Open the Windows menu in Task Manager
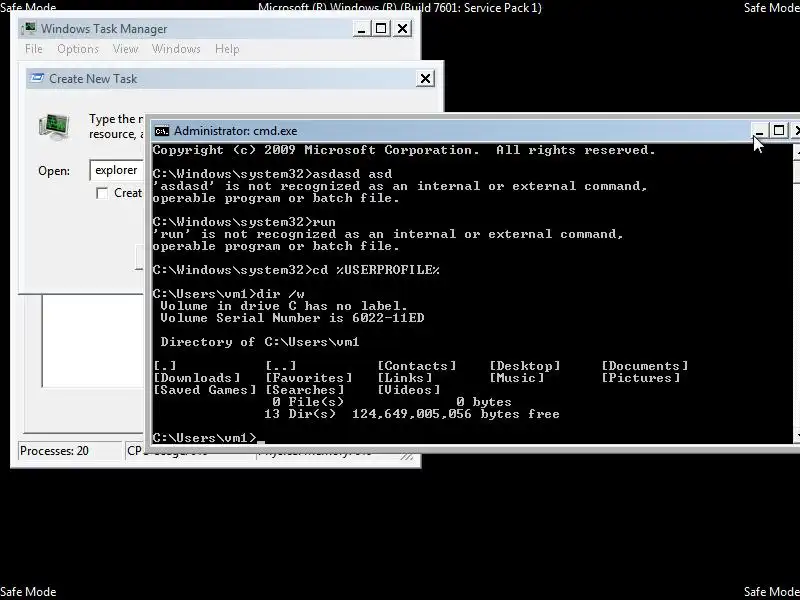The height and width of the screenshot is (600, 800). [x=176, y=49]
